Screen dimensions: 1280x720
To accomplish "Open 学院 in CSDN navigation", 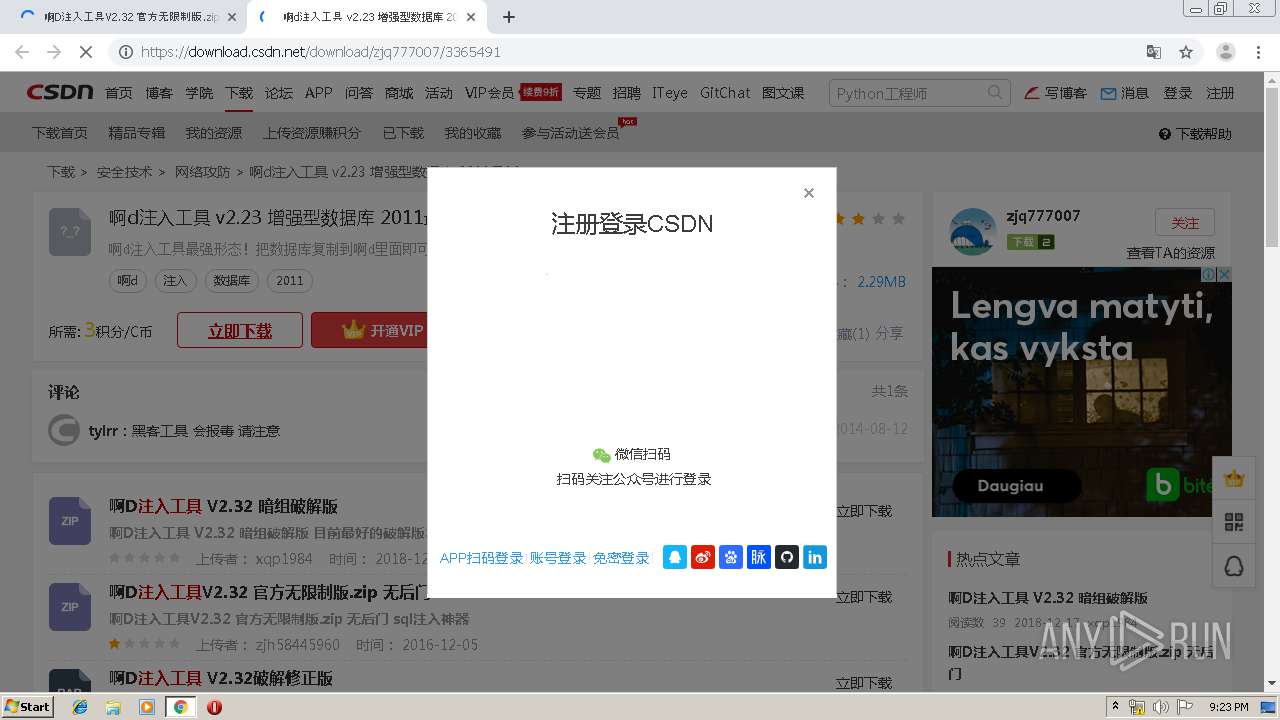I will tap(199, 93).
